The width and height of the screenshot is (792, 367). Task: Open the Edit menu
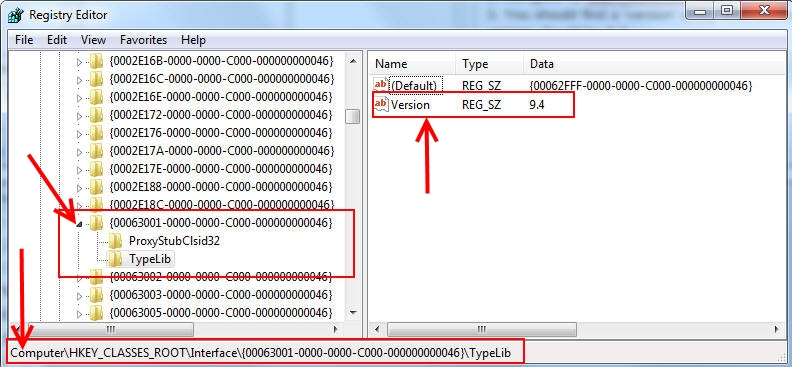tap(57, 40)
